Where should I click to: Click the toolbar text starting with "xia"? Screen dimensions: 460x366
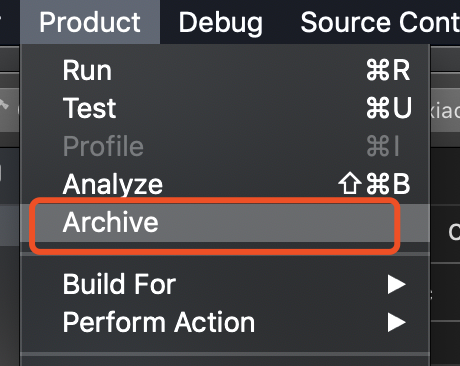point(444,110)
